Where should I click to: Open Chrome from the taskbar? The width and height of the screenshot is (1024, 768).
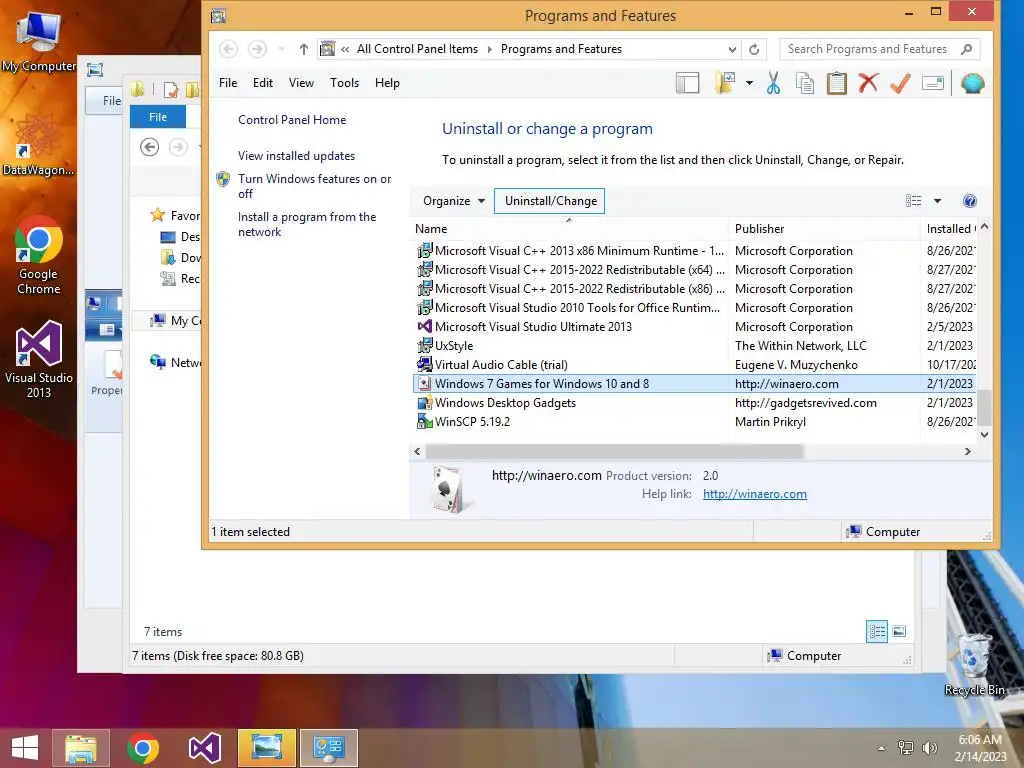143,748
